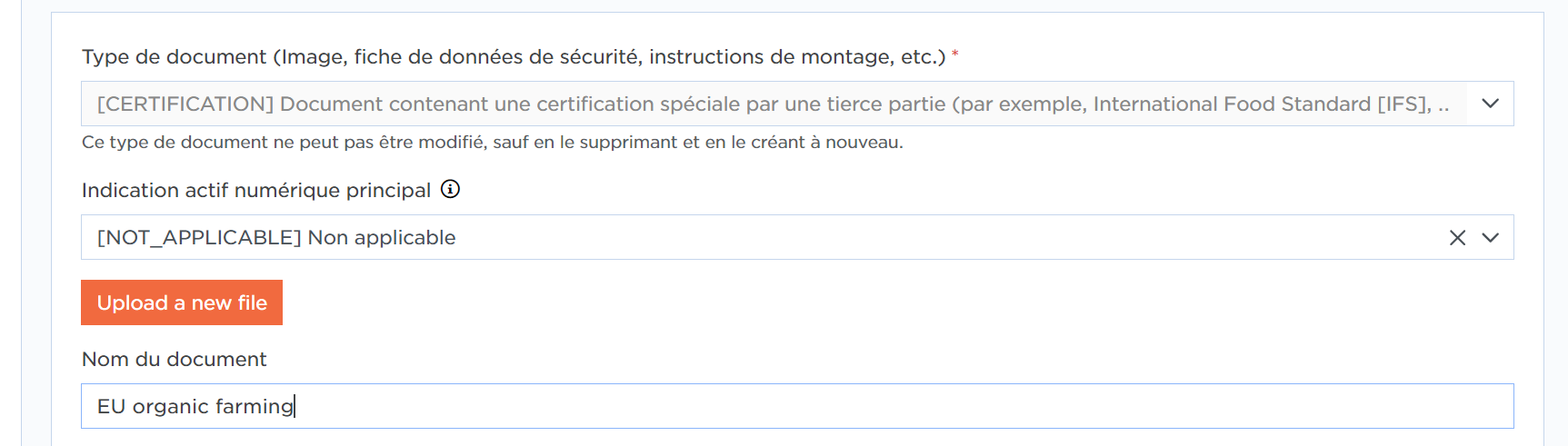
Task: Place cursor in the EU organic farming text
Action: pos(195,406)
